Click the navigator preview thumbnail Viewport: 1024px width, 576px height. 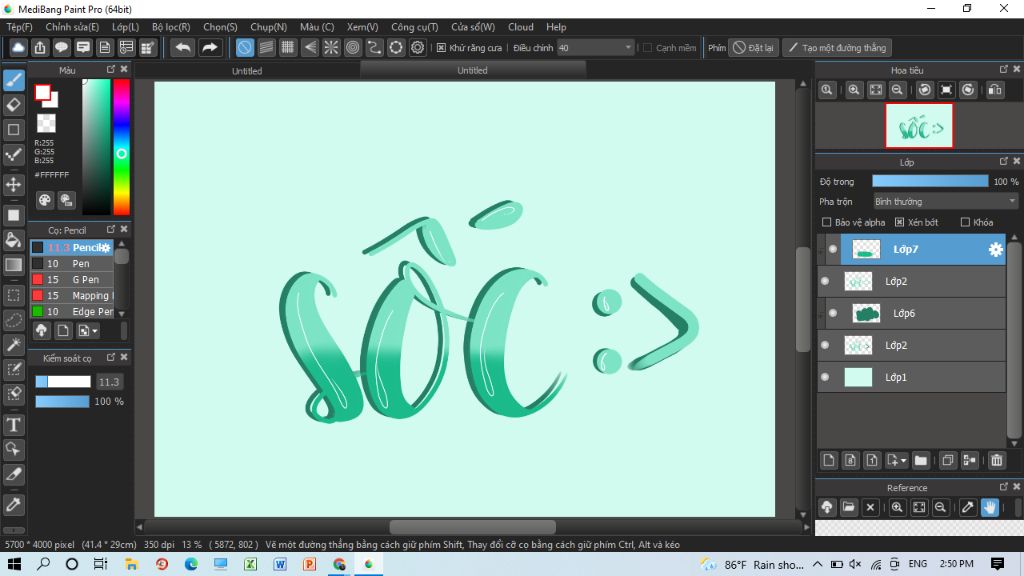(x=919, y=126)
